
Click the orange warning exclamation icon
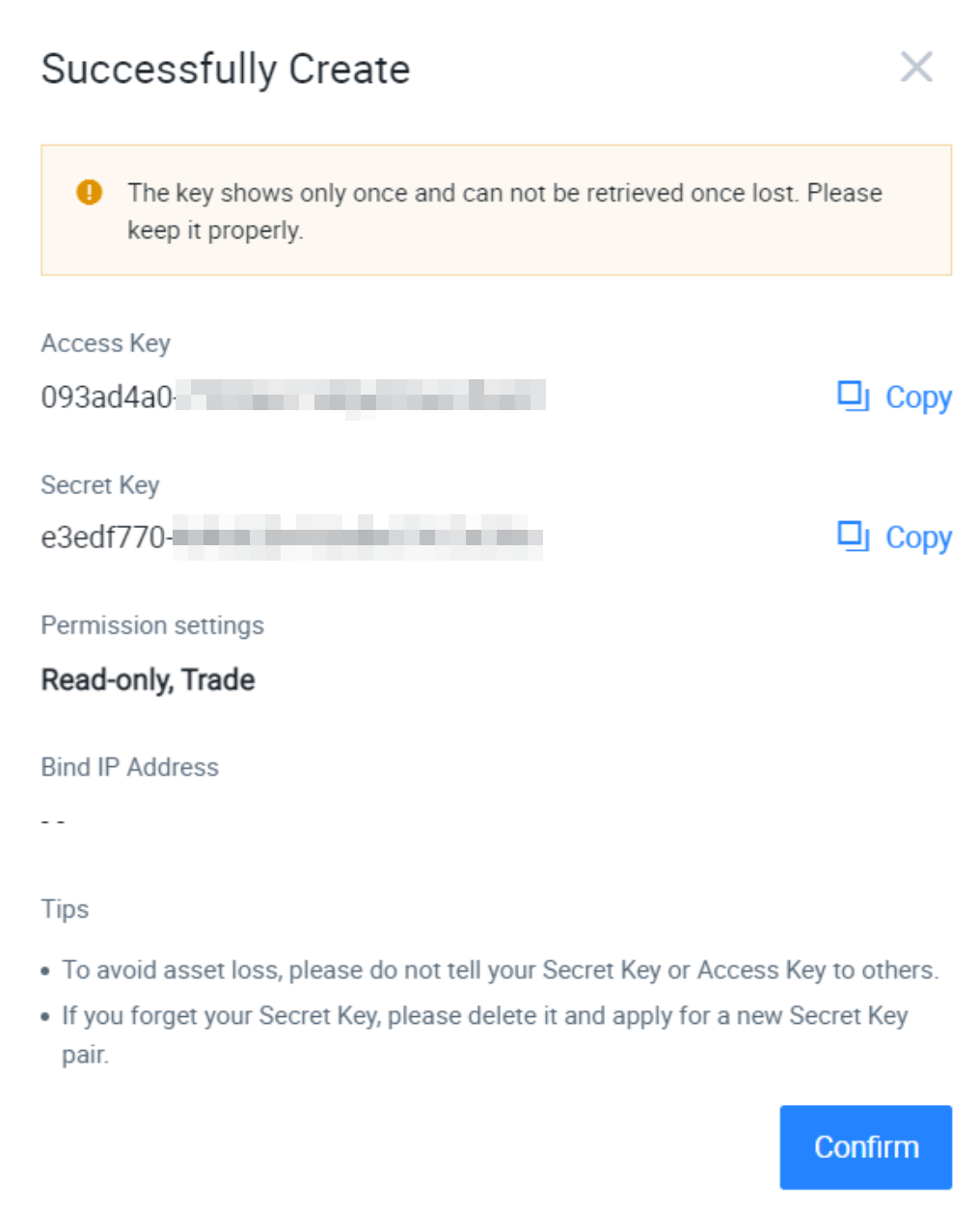tap(89, 192)
